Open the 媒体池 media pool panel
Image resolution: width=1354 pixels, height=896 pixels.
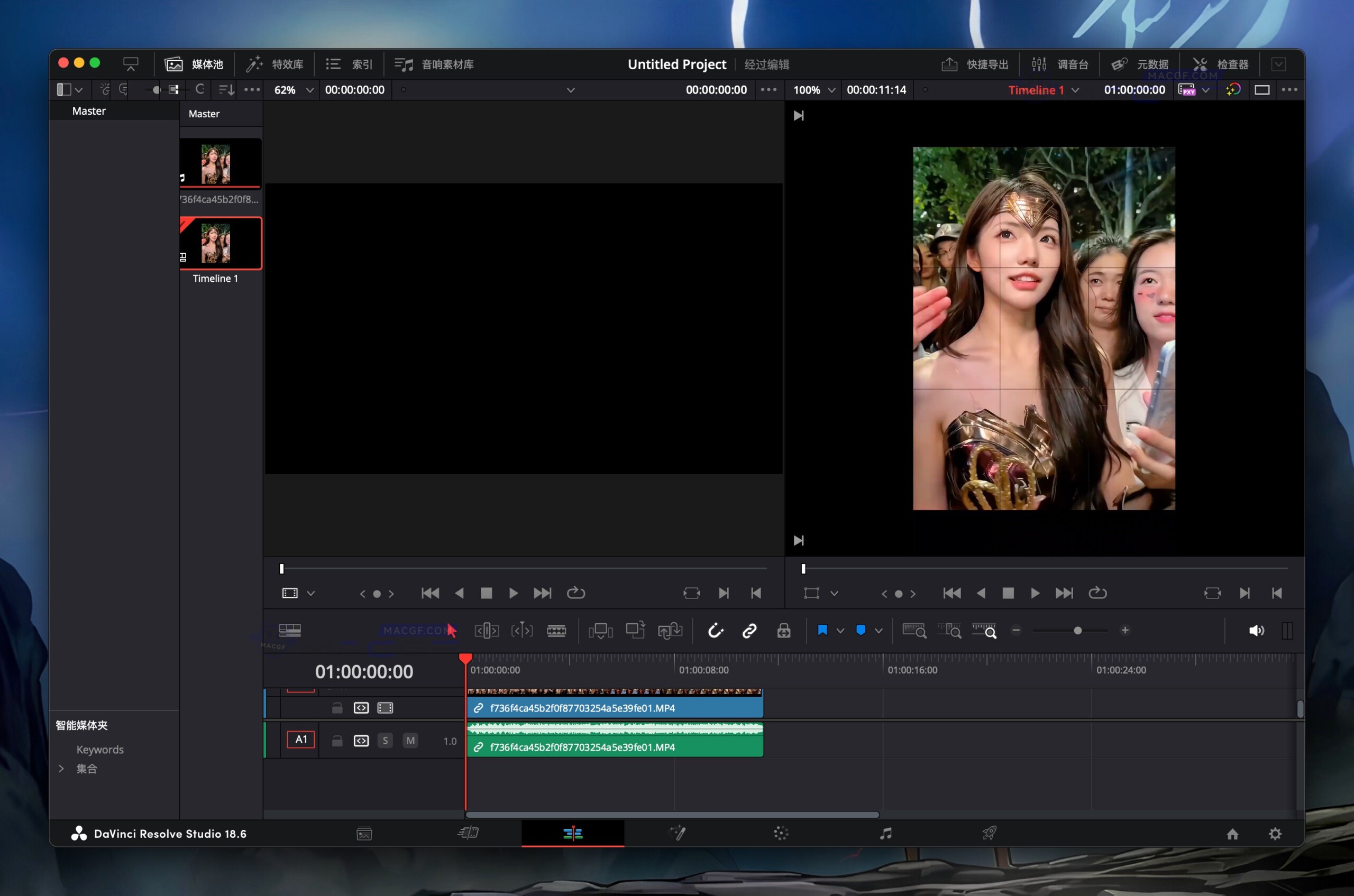195,64
